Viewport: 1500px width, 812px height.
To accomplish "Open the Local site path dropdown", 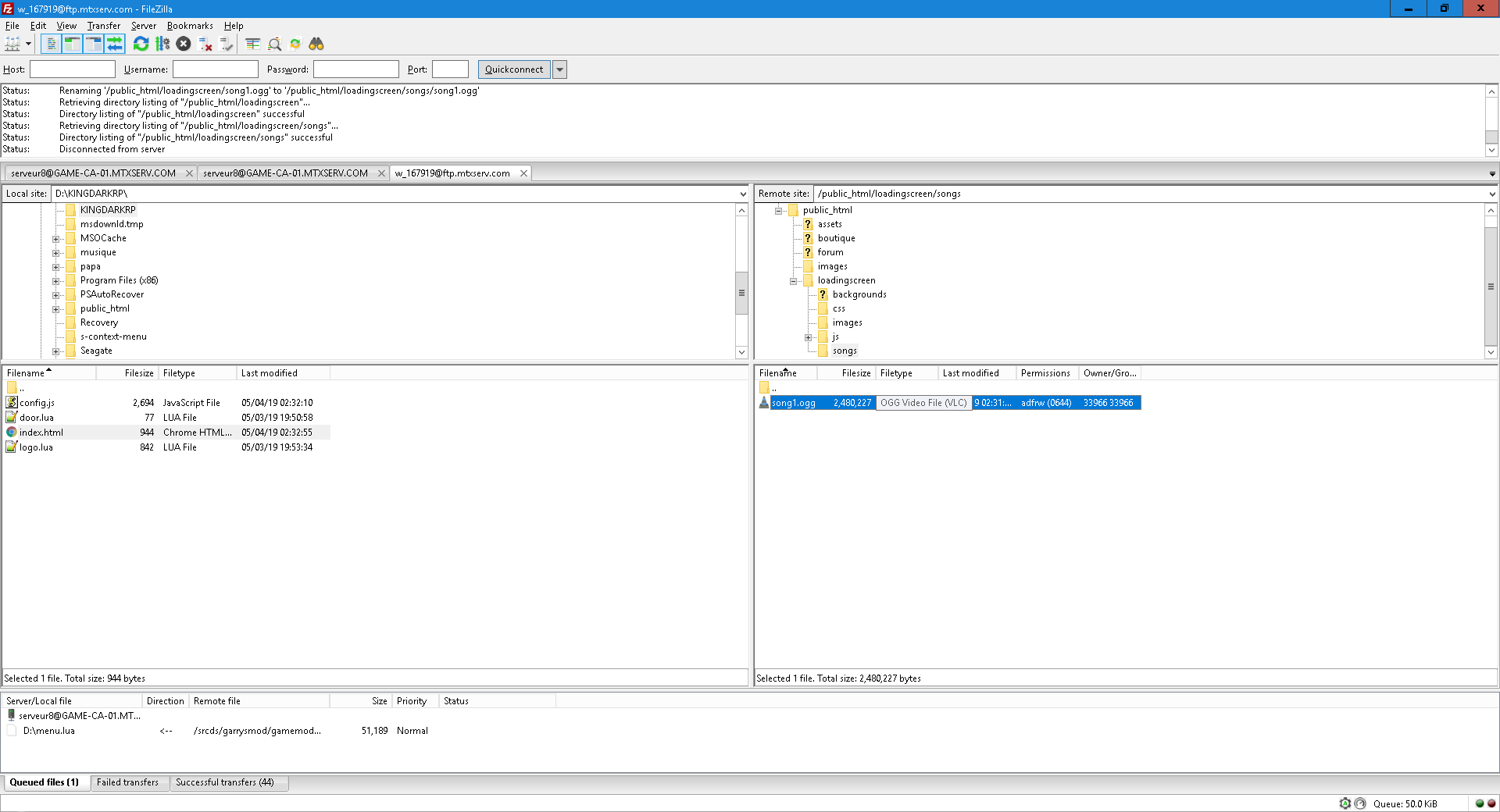I will (742, 194).
